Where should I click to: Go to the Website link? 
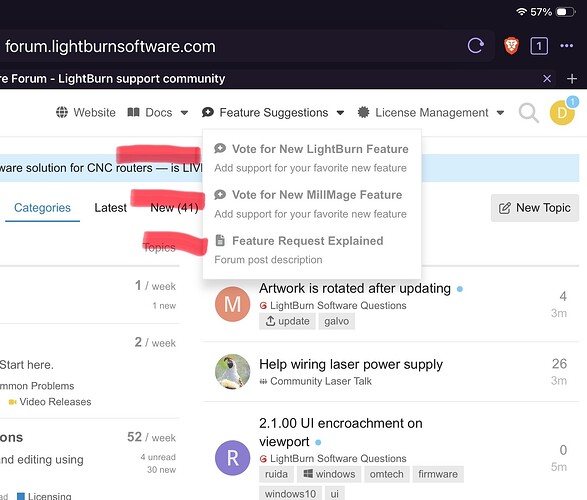[94, 112]
